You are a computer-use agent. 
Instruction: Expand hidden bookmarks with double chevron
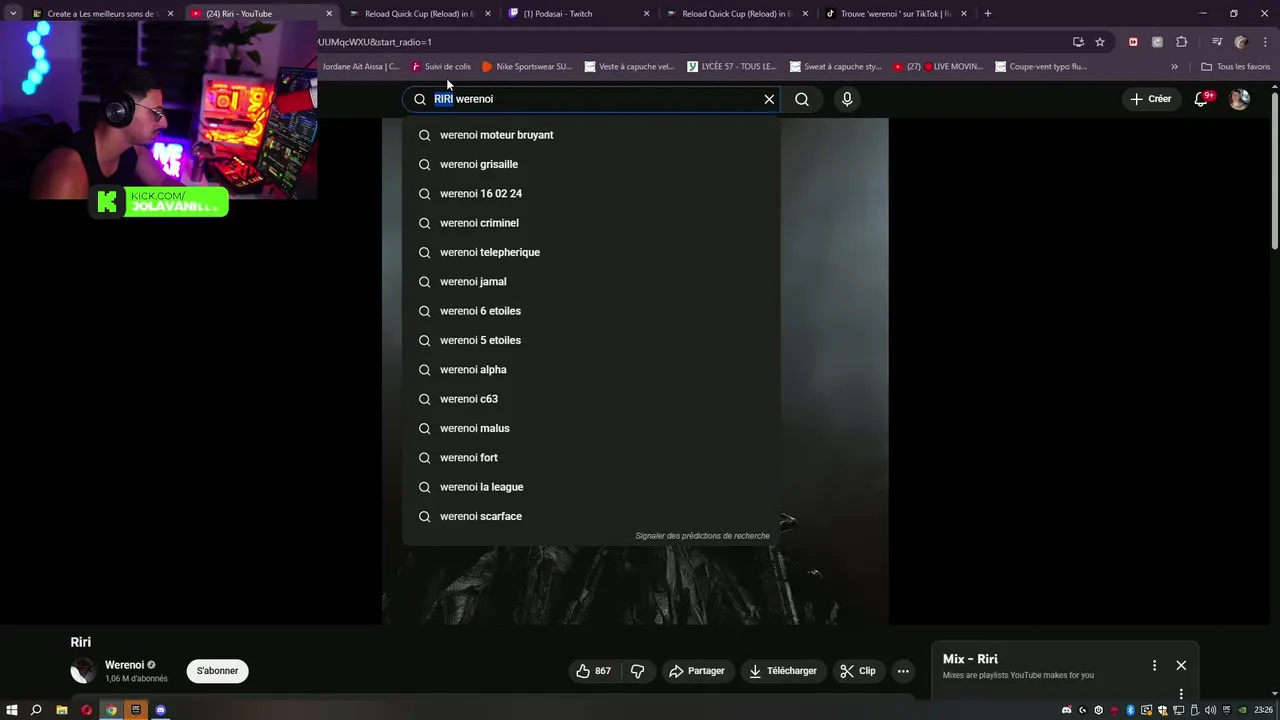coord(1174,67)
